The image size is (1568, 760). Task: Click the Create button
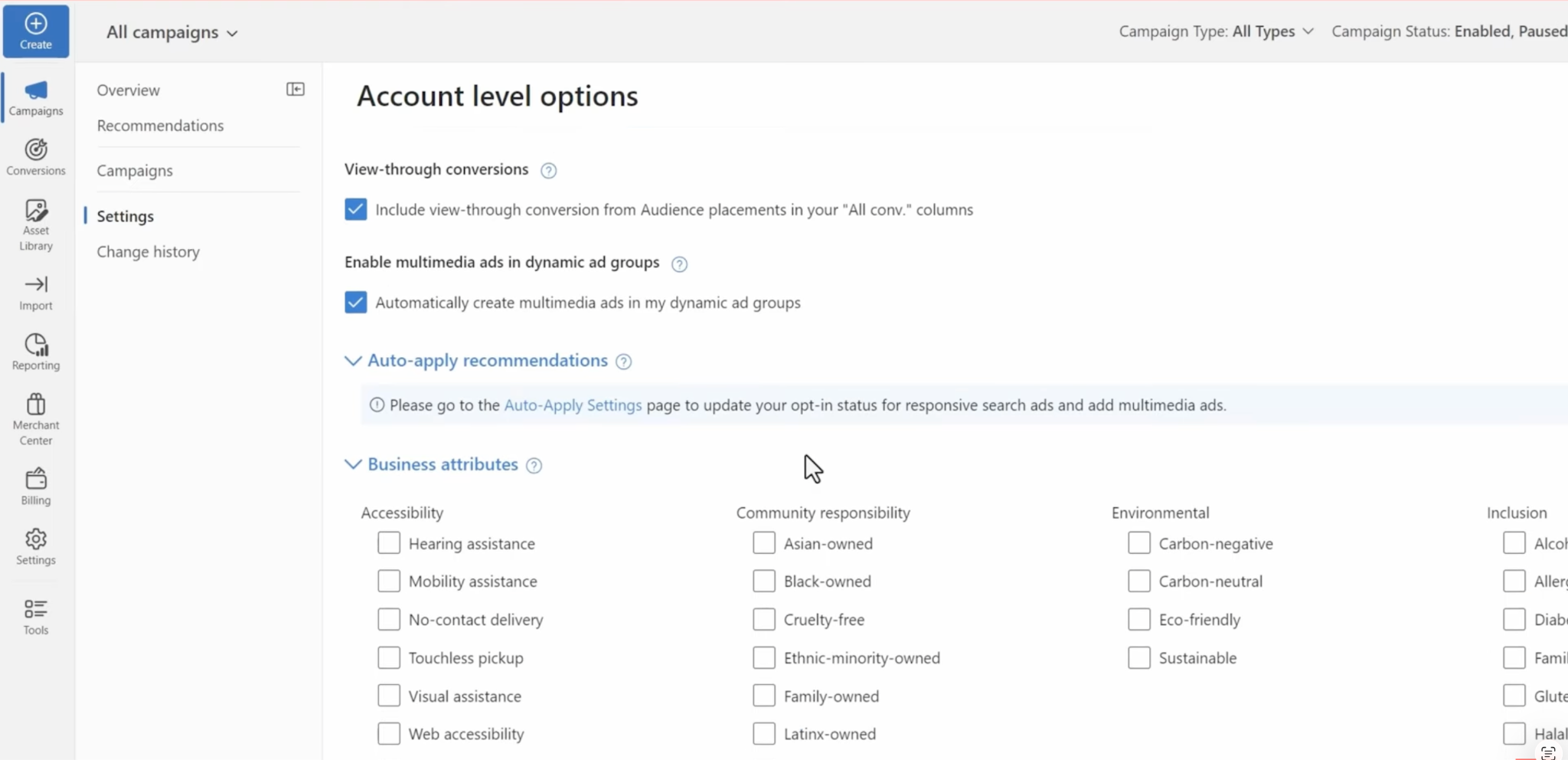[36, 31]
